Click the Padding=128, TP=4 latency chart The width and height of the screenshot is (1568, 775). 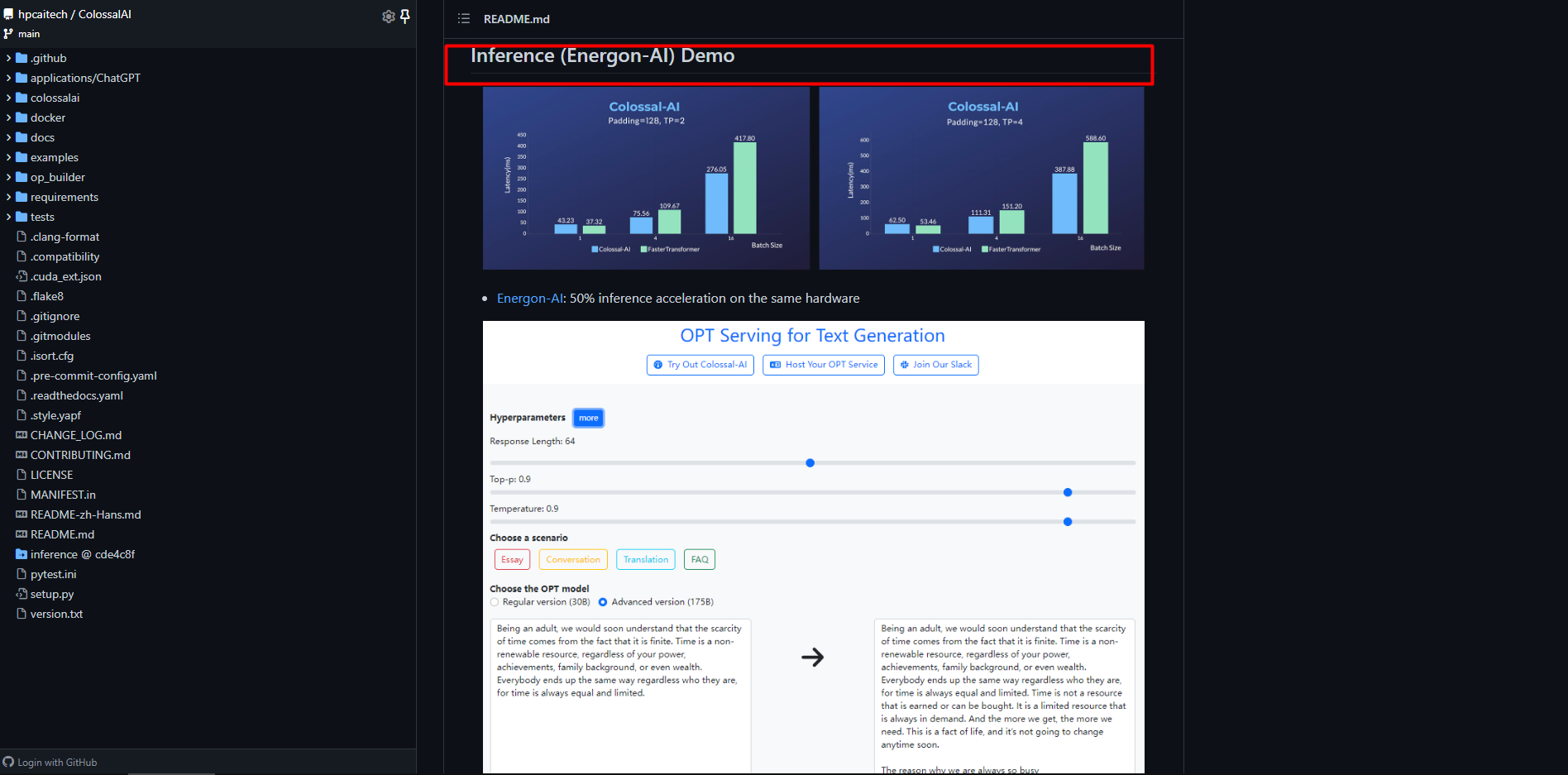coord(982,178)
